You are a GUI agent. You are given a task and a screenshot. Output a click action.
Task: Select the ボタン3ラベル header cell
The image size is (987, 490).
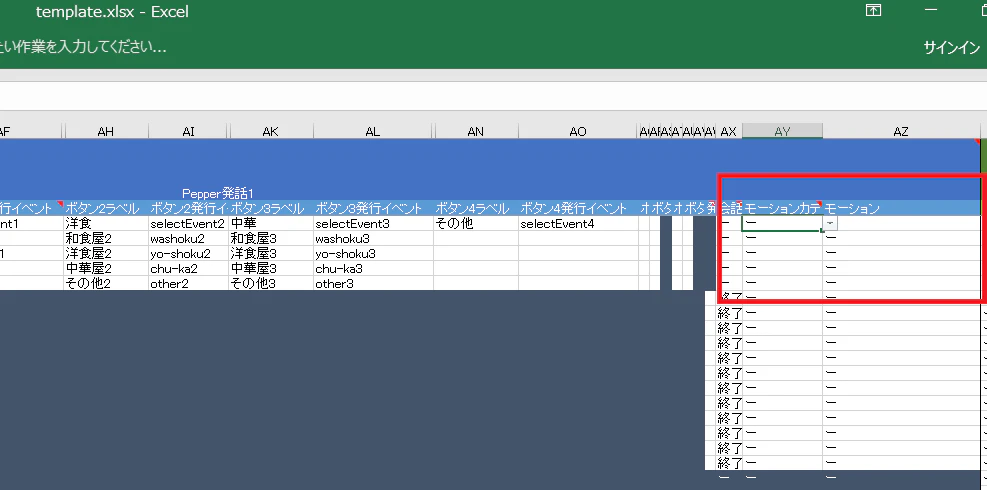tap(271, 208)
